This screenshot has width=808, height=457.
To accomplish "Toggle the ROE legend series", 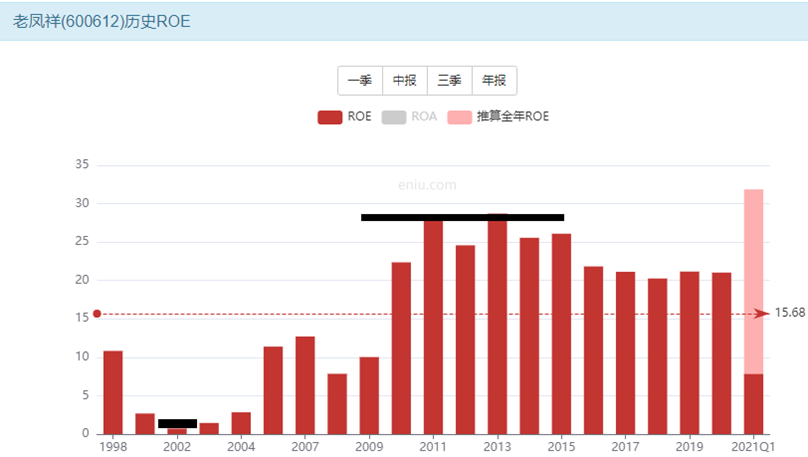I will [344, 117].
